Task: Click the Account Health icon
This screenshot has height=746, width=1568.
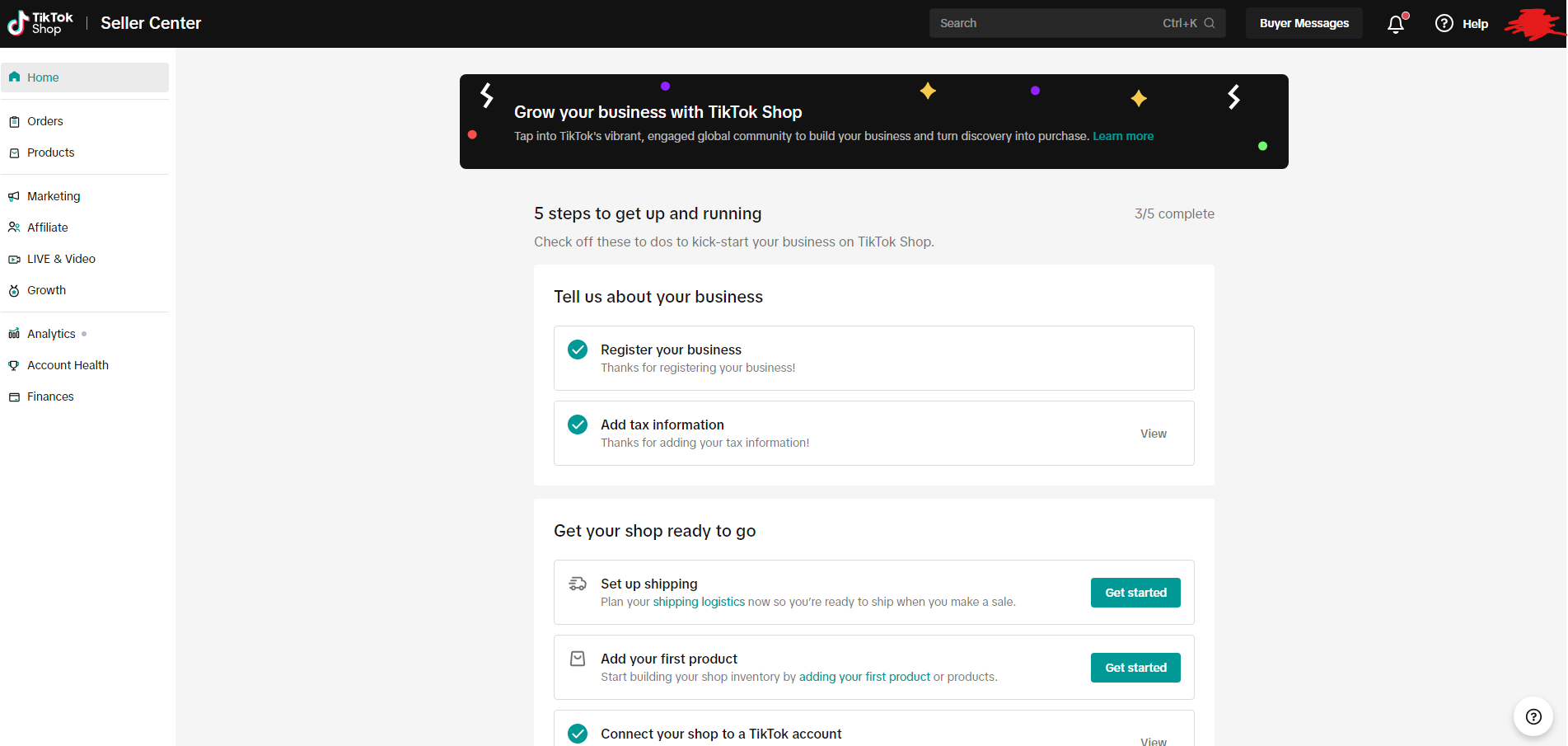Action: (14, 365)
